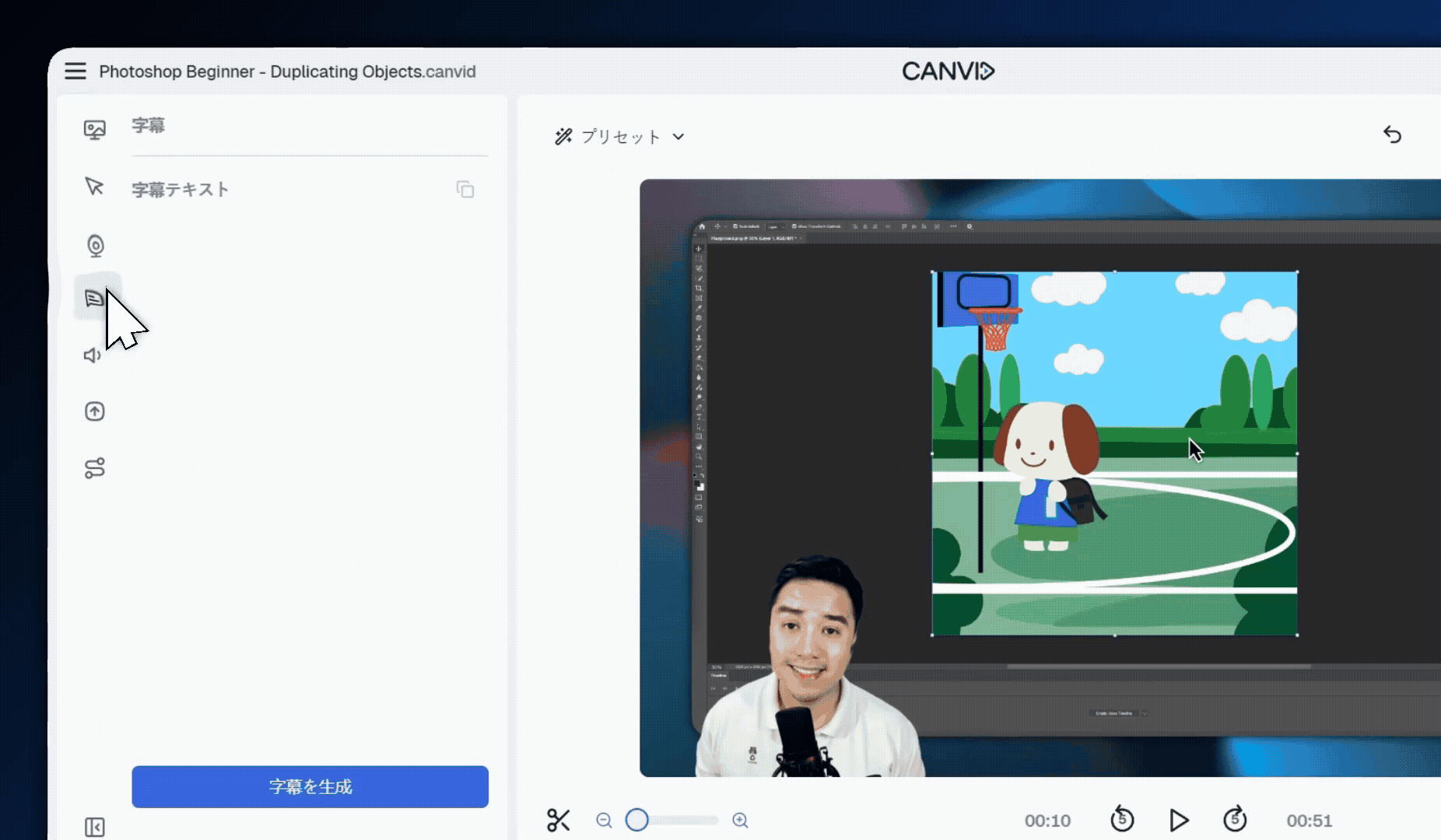Click the undo arrow button

coord(1392,135)
